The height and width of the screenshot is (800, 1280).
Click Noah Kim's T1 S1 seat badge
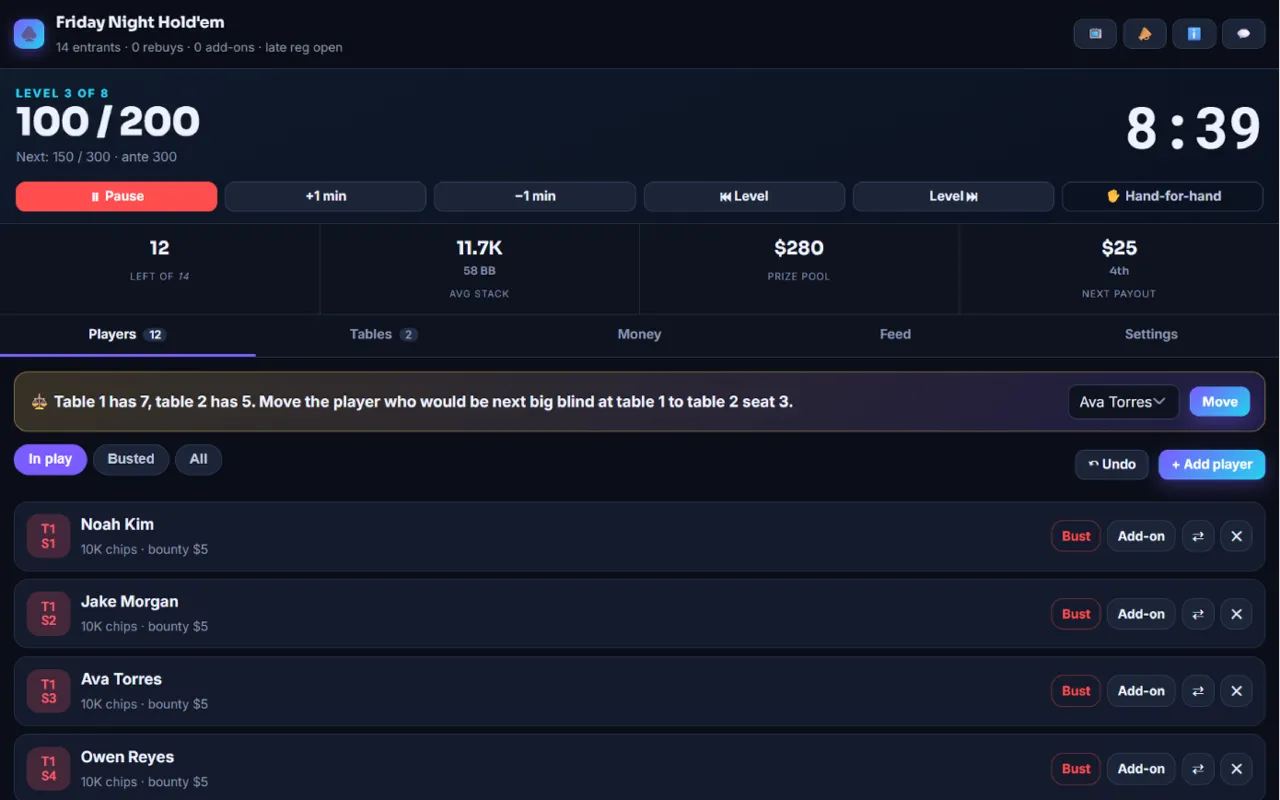(48, 536)
